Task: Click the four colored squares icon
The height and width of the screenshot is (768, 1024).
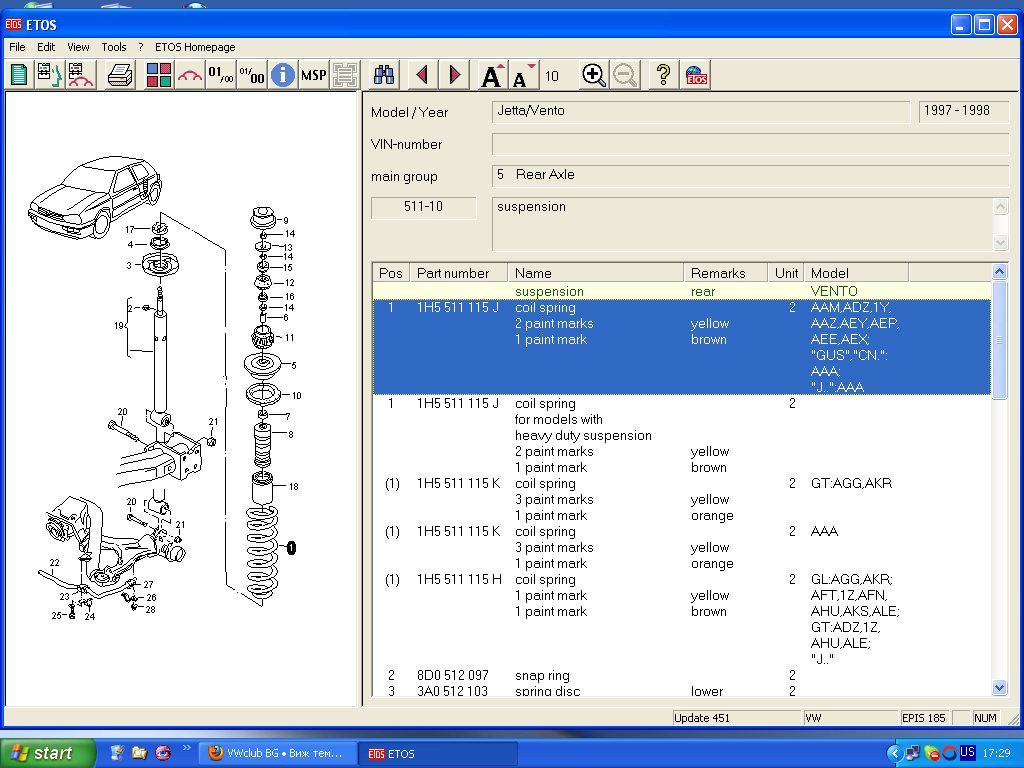Action: pyautogui.click(x=158, y=75)
